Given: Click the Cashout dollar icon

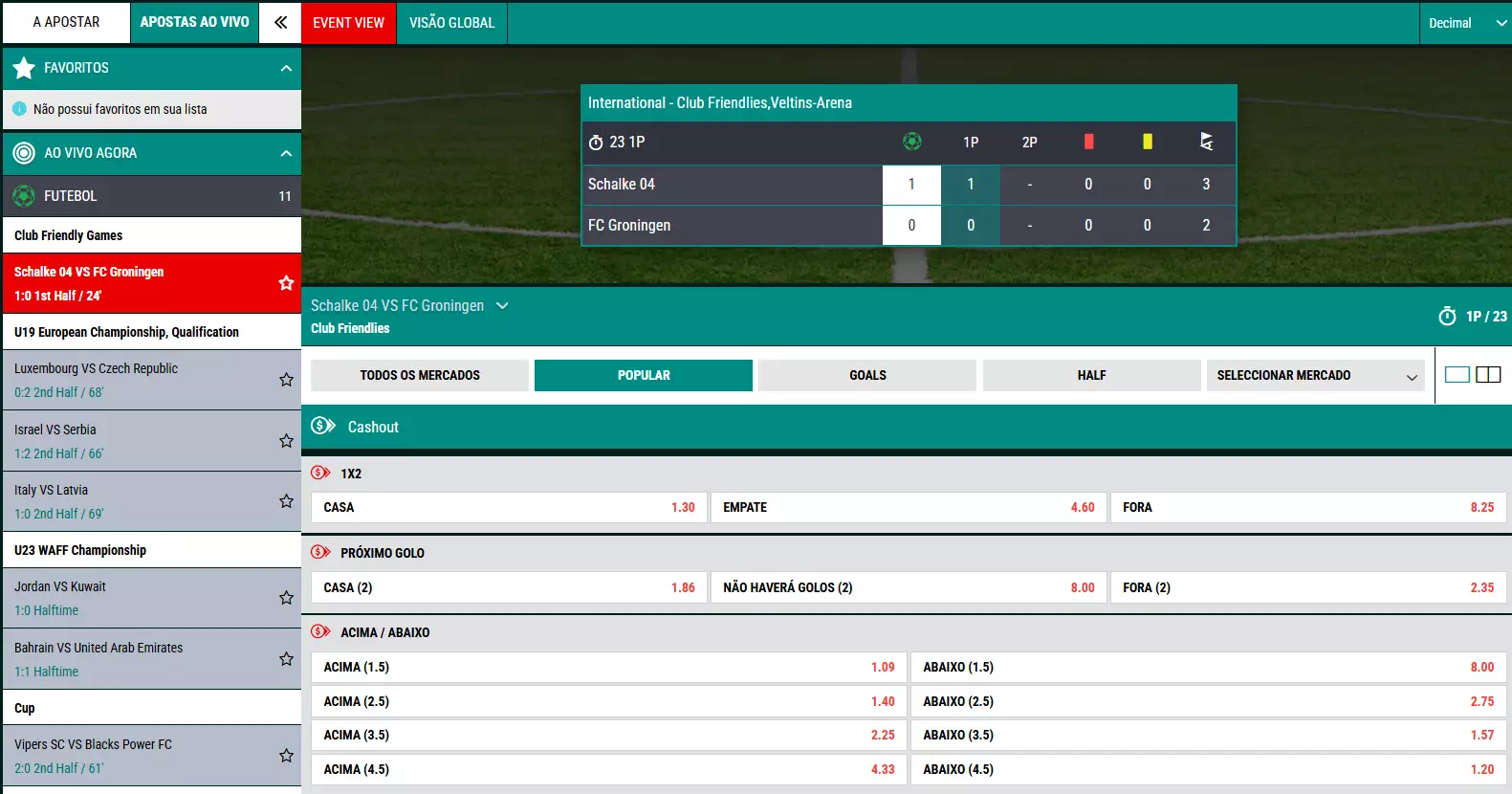Looking at the screenshot, I should 323,426.
